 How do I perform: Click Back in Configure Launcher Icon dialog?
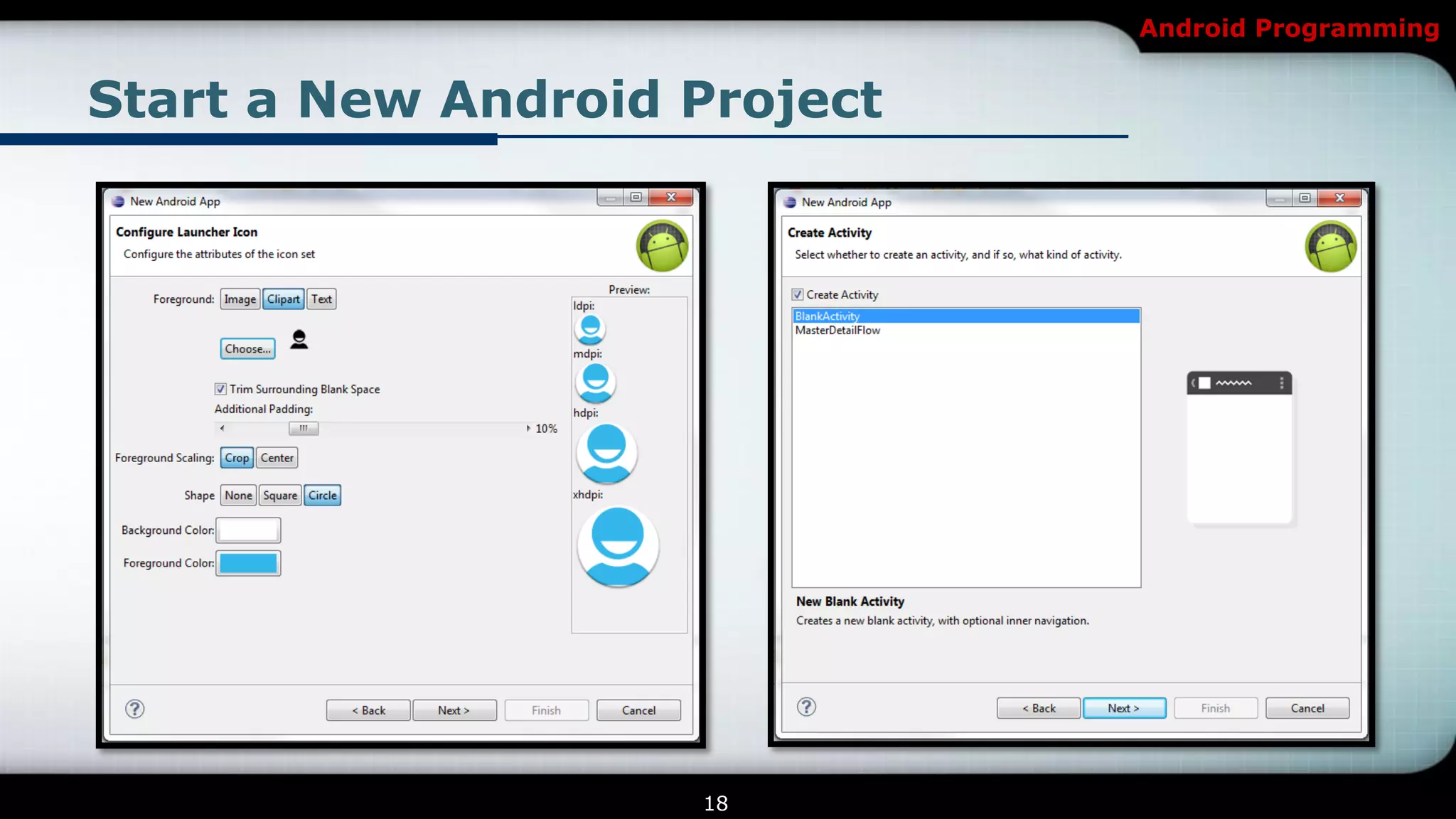click(368, 710)
